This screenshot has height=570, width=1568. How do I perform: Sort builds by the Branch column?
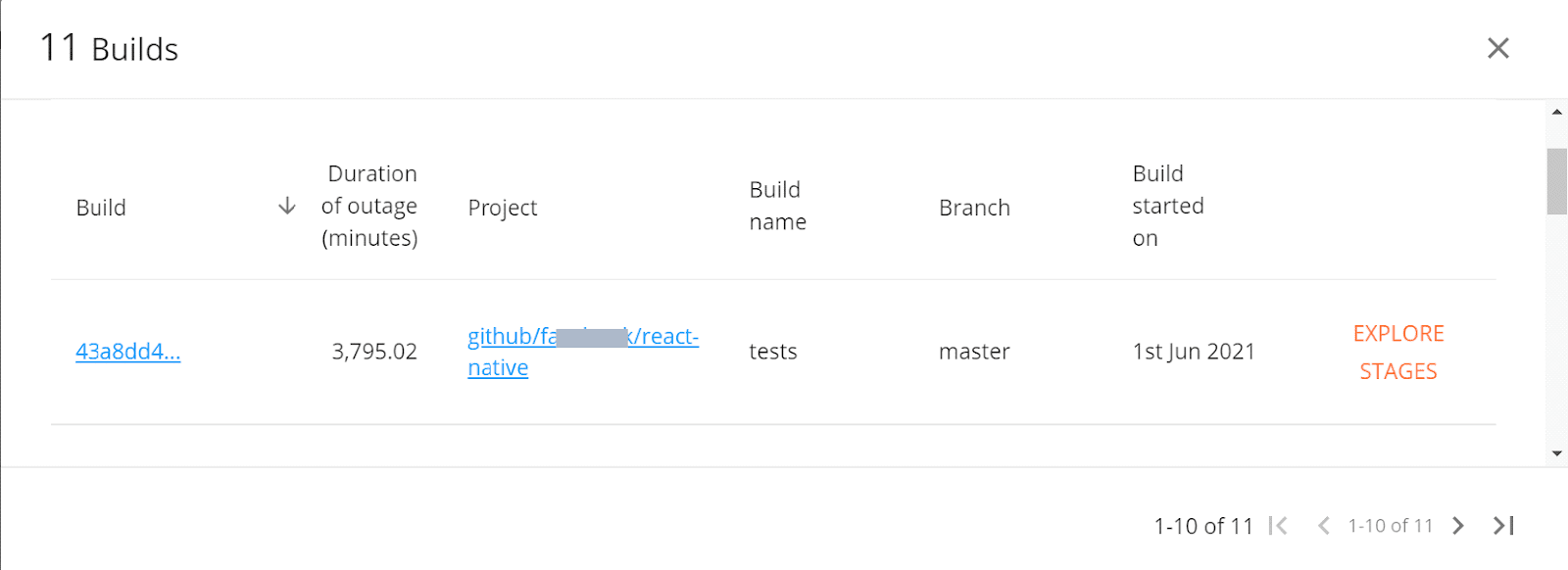[974, 207]
